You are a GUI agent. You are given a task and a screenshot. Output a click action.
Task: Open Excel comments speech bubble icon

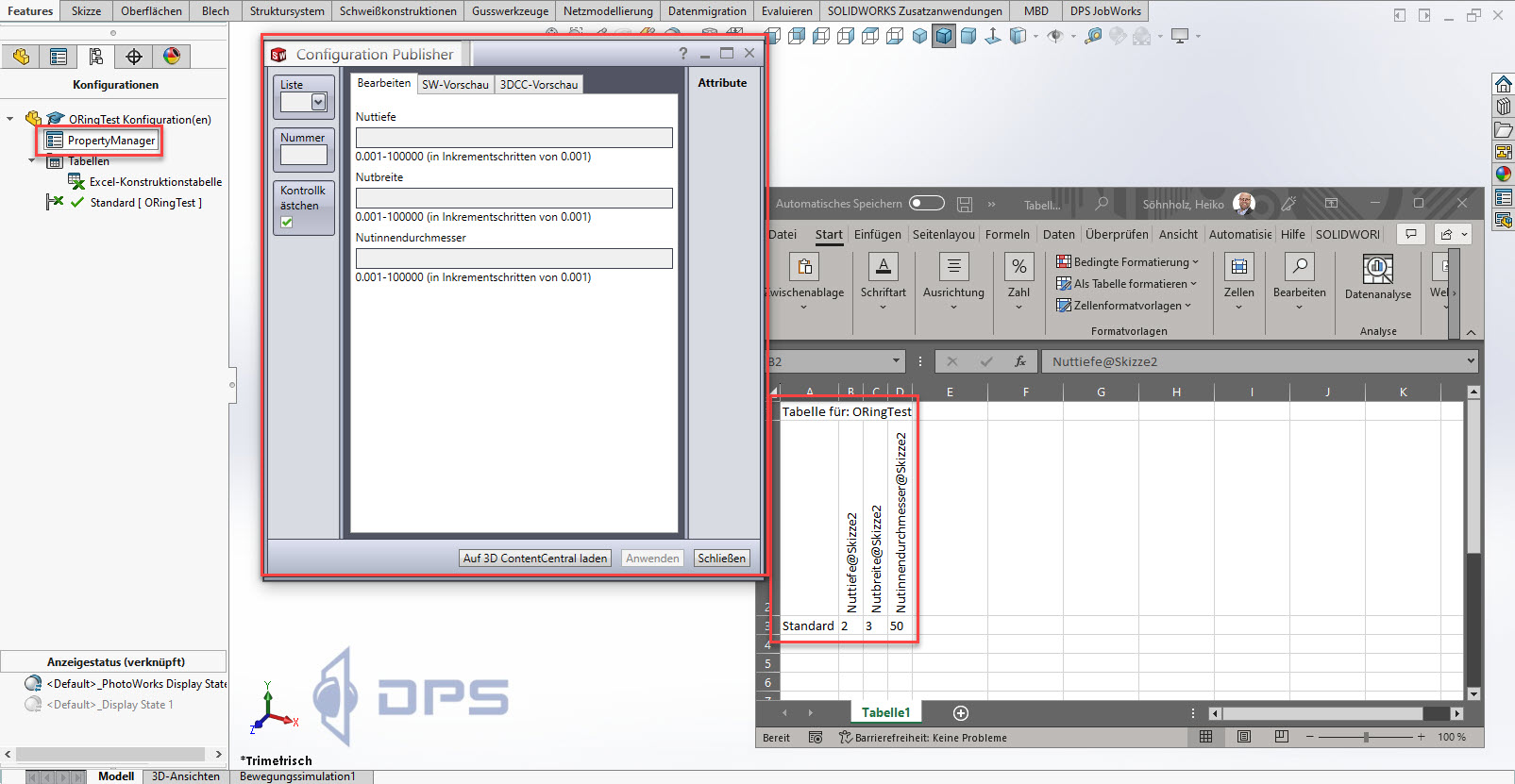click(x=1411, y=234)
